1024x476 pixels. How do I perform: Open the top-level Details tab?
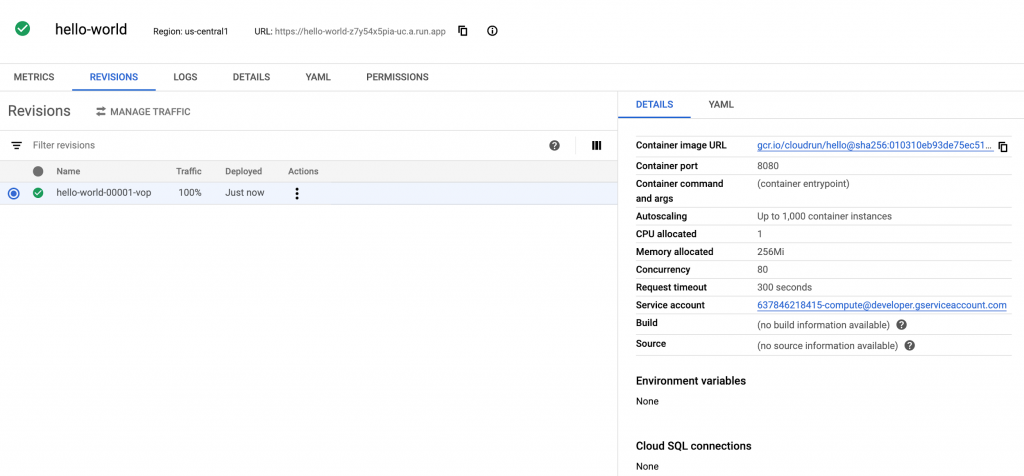(251, 77)
